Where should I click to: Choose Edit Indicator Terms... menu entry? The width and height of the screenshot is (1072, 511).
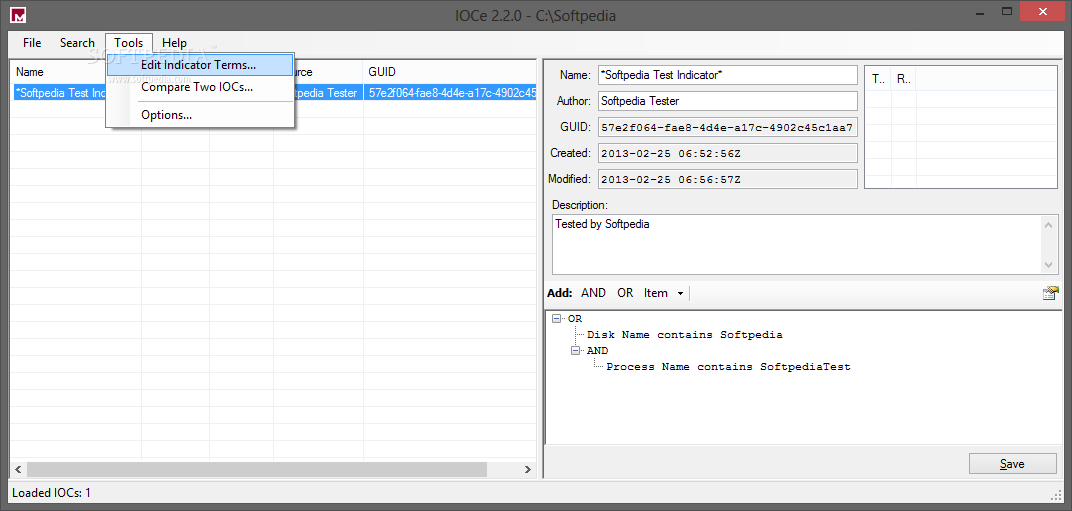coord(199,66)
